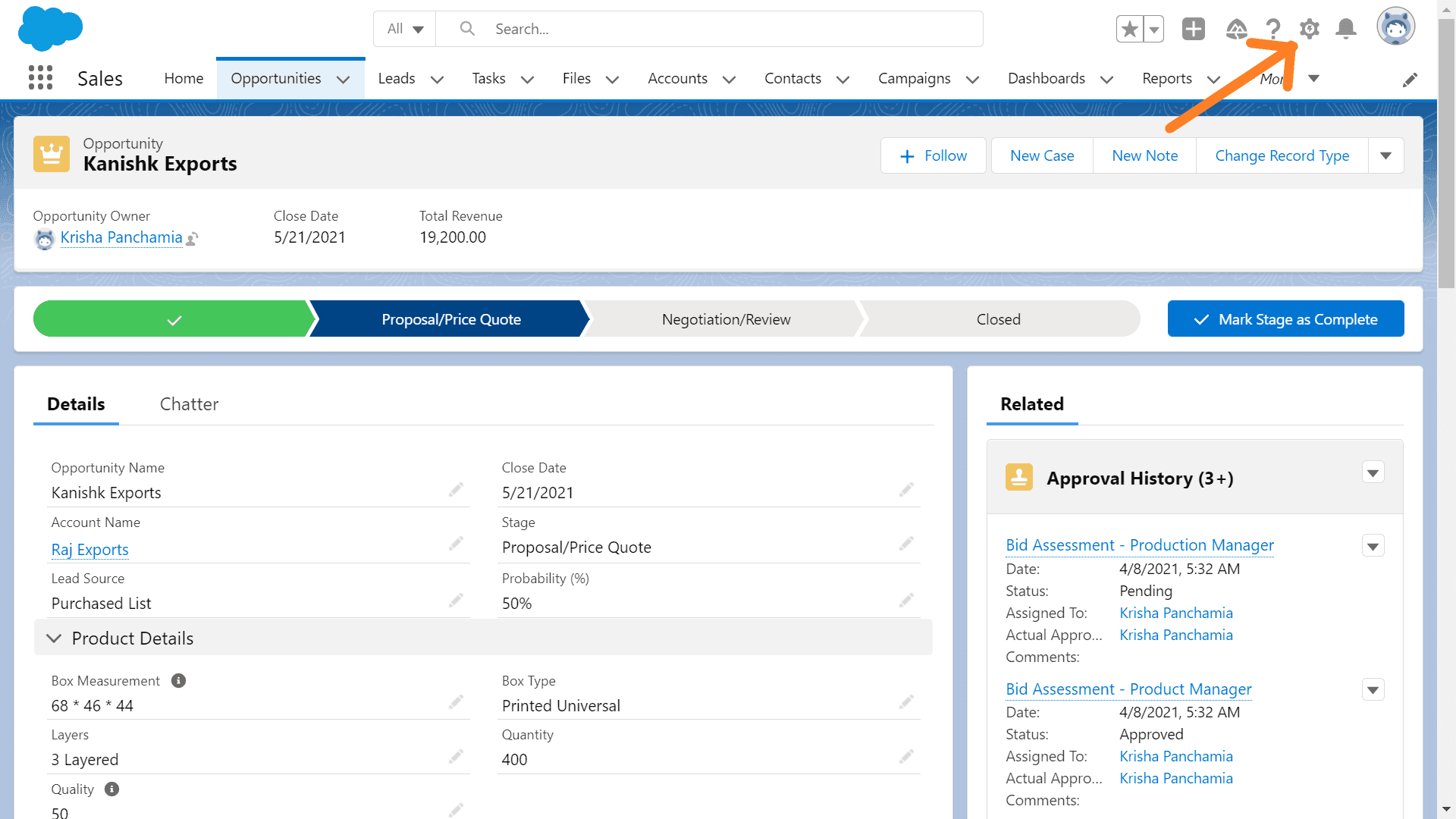Open the Setup gear icon

click(x=1310, y=30)
